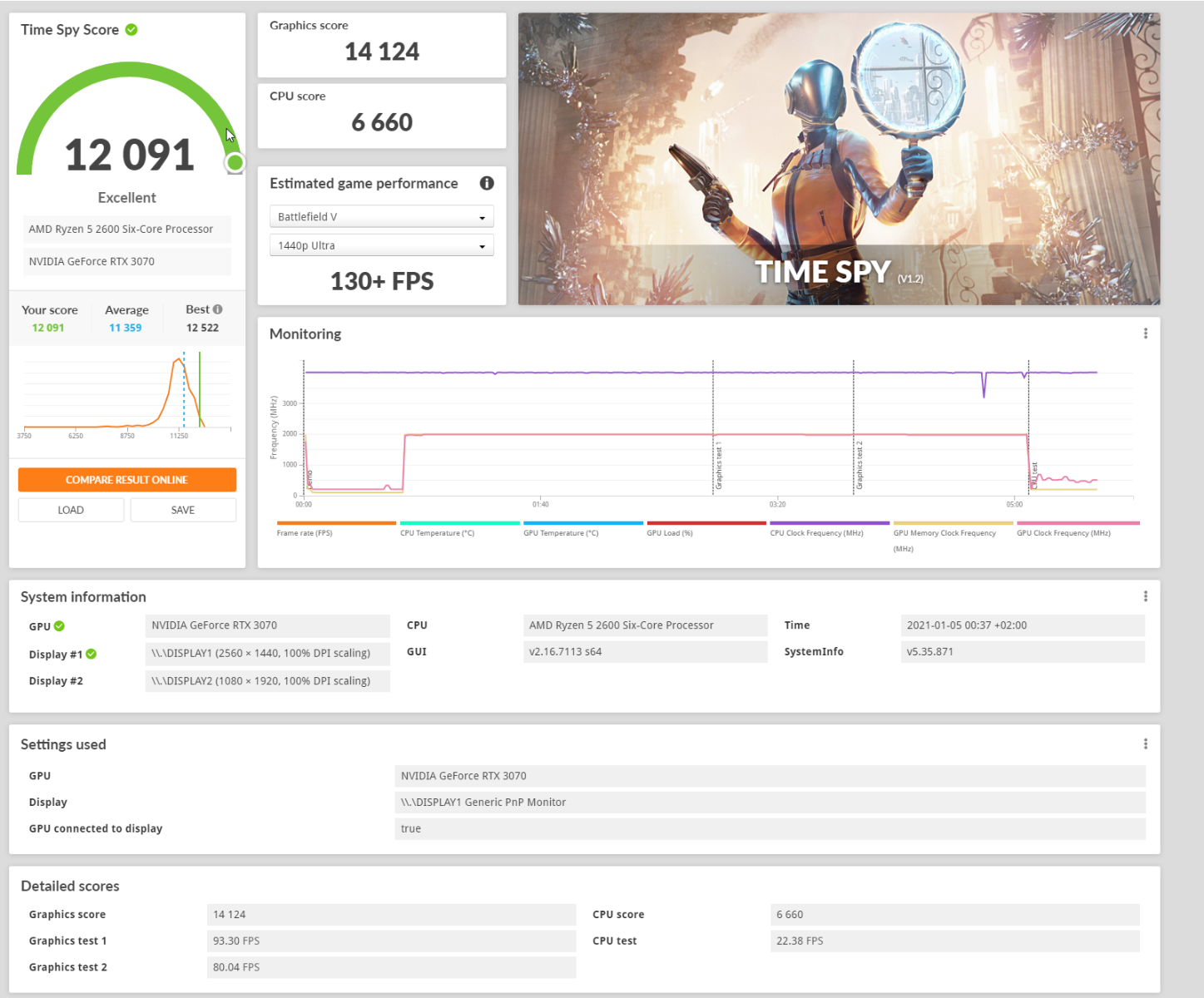Click the Time value 2021-01-05 00:37 field
This screenshot has width=1204, height=998.
coord(1023,625)
